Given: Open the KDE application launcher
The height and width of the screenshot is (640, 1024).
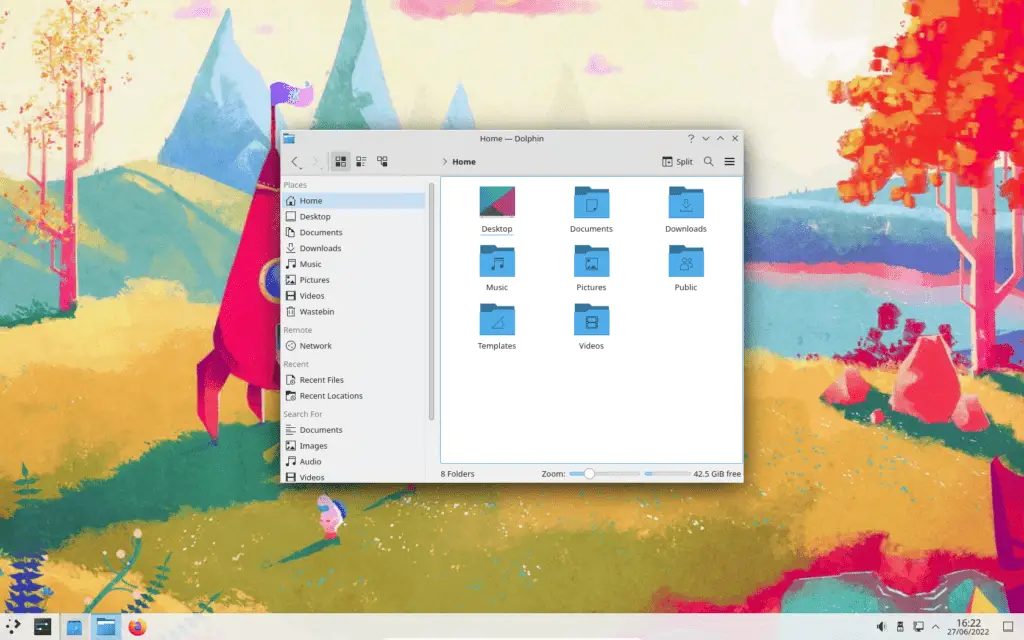Looking at the screenshot, I should tap(13, 626).
